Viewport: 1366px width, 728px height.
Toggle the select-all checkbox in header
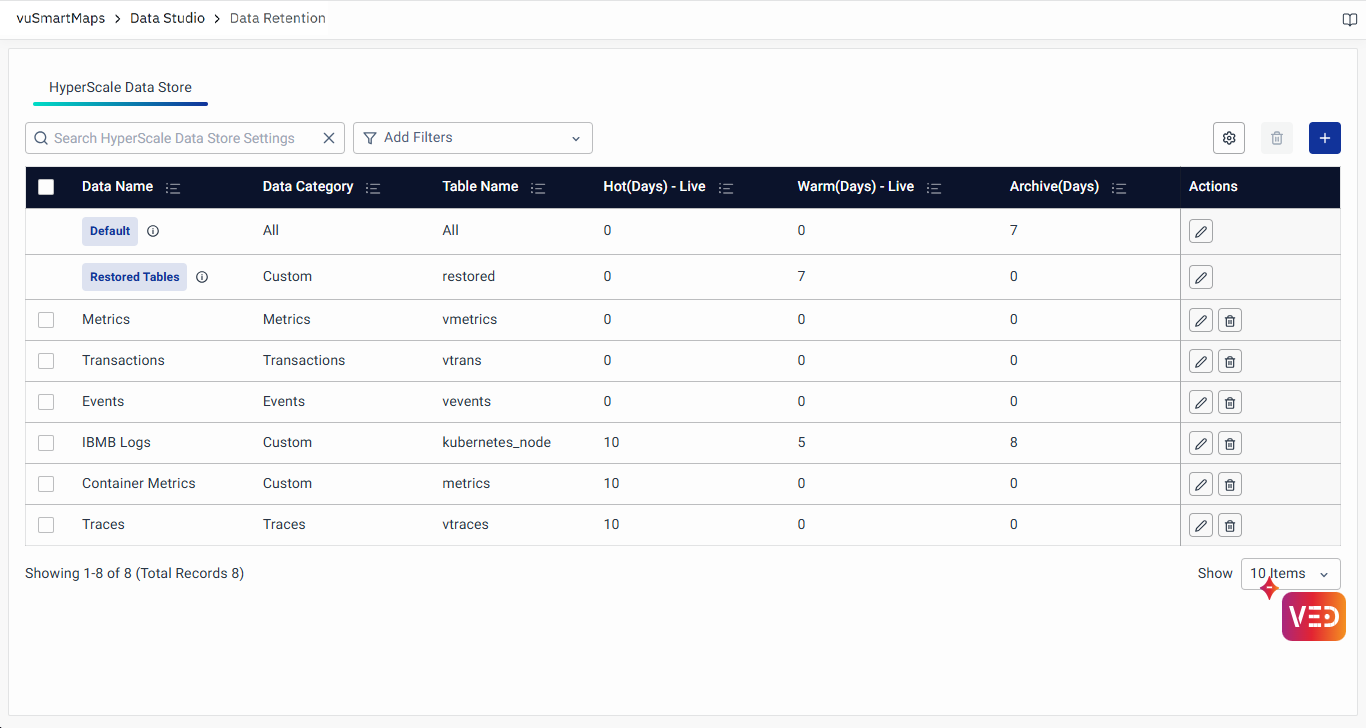pos(46,187)
